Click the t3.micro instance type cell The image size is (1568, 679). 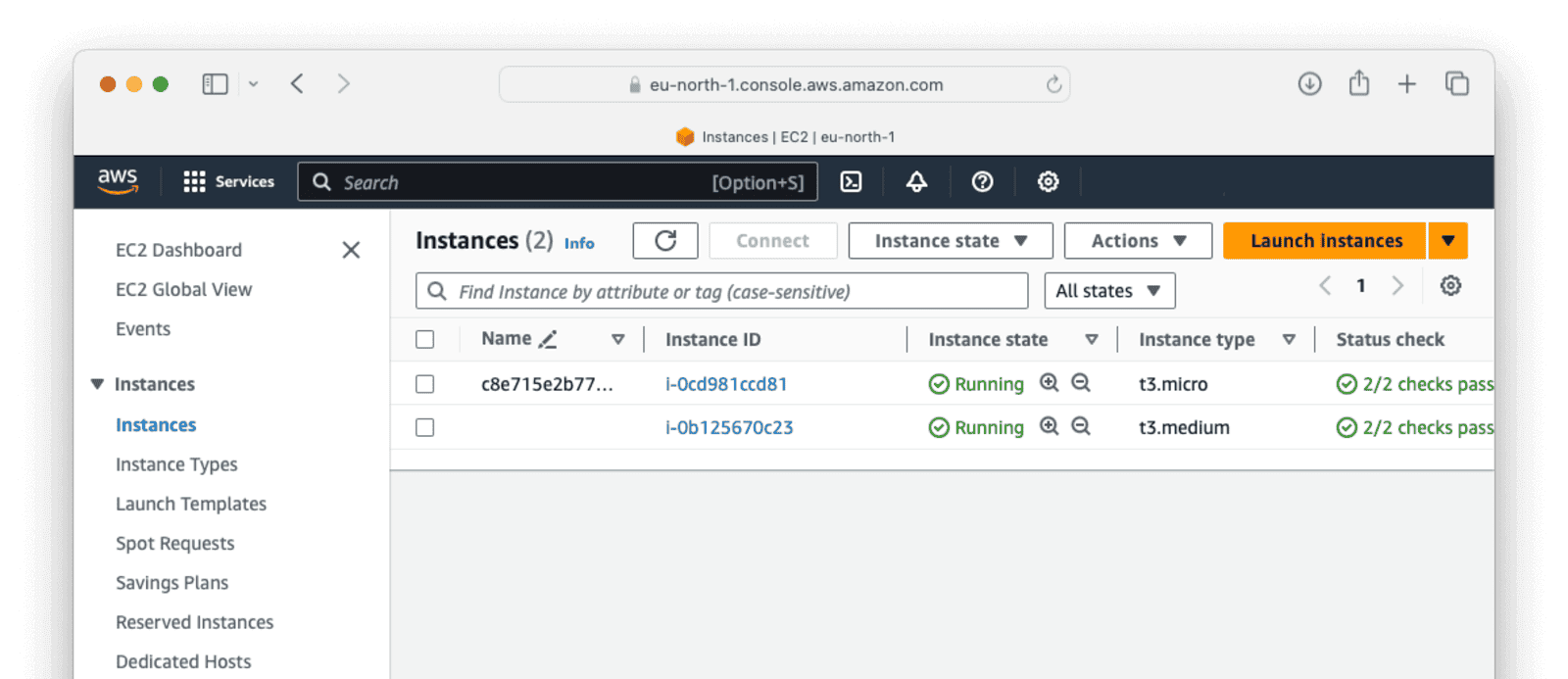(x=1173, y=384)
